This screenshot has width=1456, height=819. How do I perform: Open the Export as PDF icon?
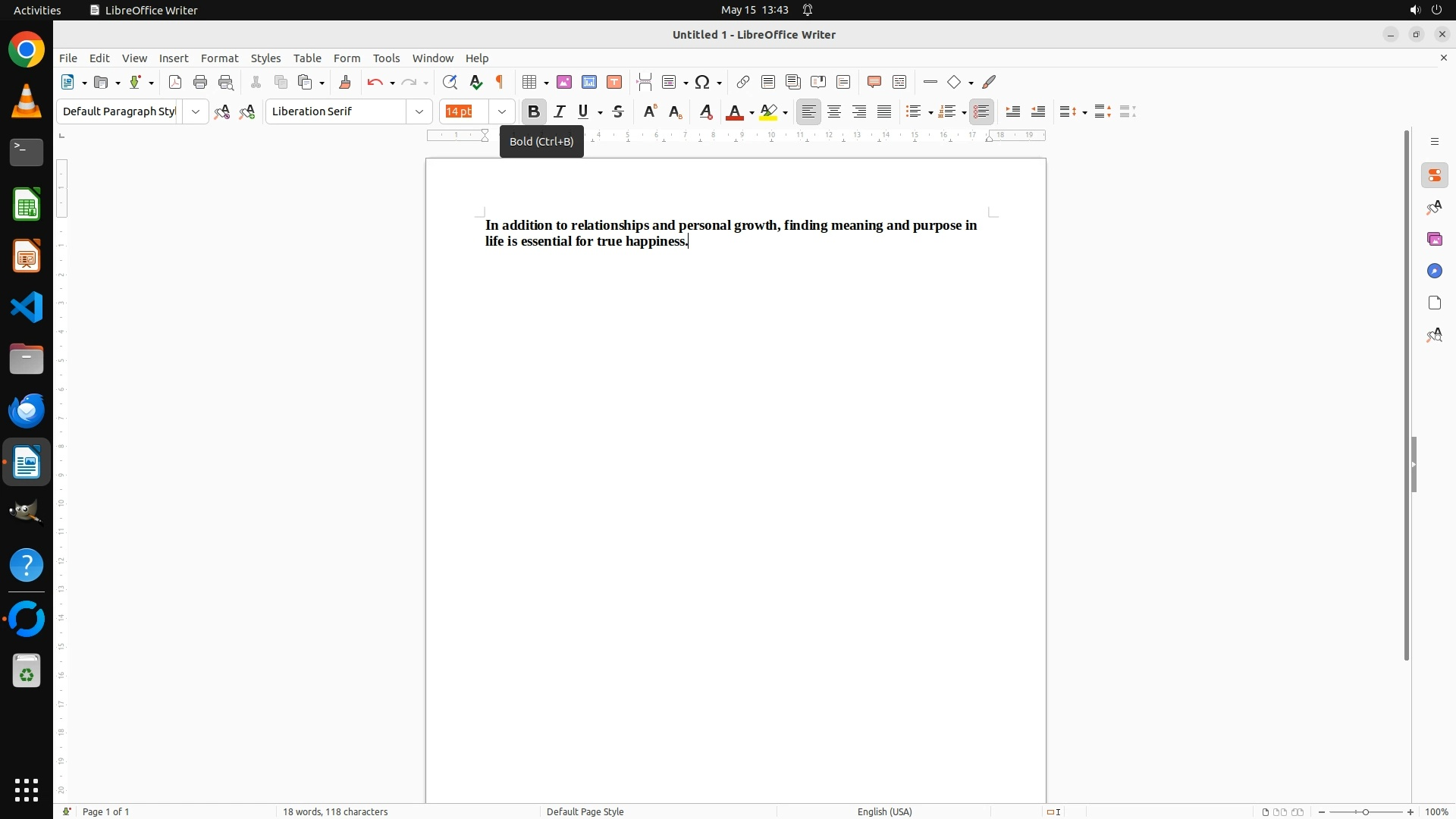pyautogui.click(x=175, y=82)
